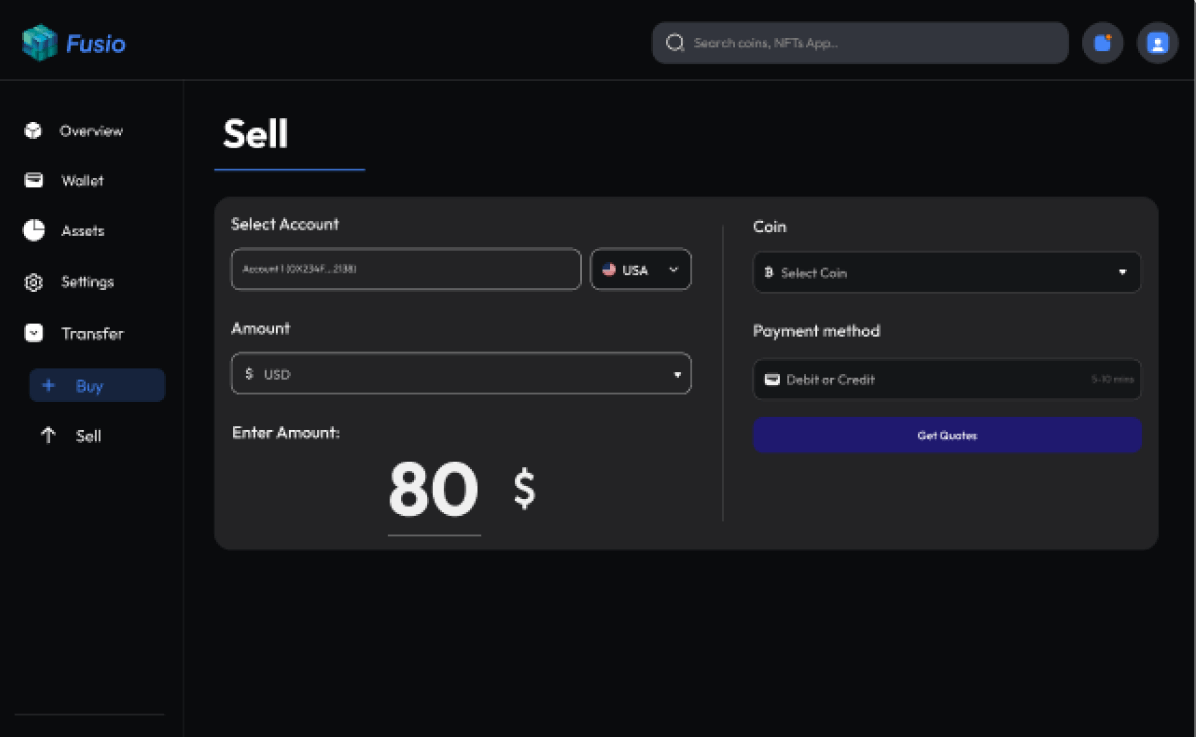Image resolution: width=1196 pixels, height=737 pixels.
Task: Click the Transfer icon in sidebar
Action: pos(33,334)
